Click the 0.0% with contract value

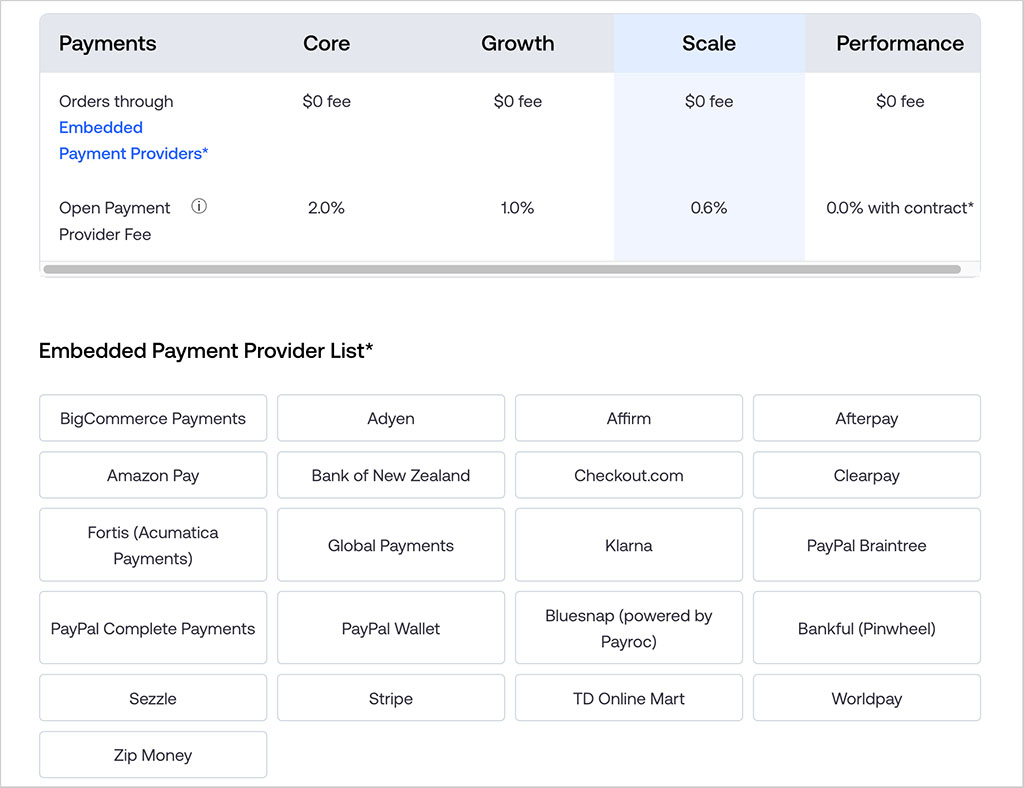900,208
